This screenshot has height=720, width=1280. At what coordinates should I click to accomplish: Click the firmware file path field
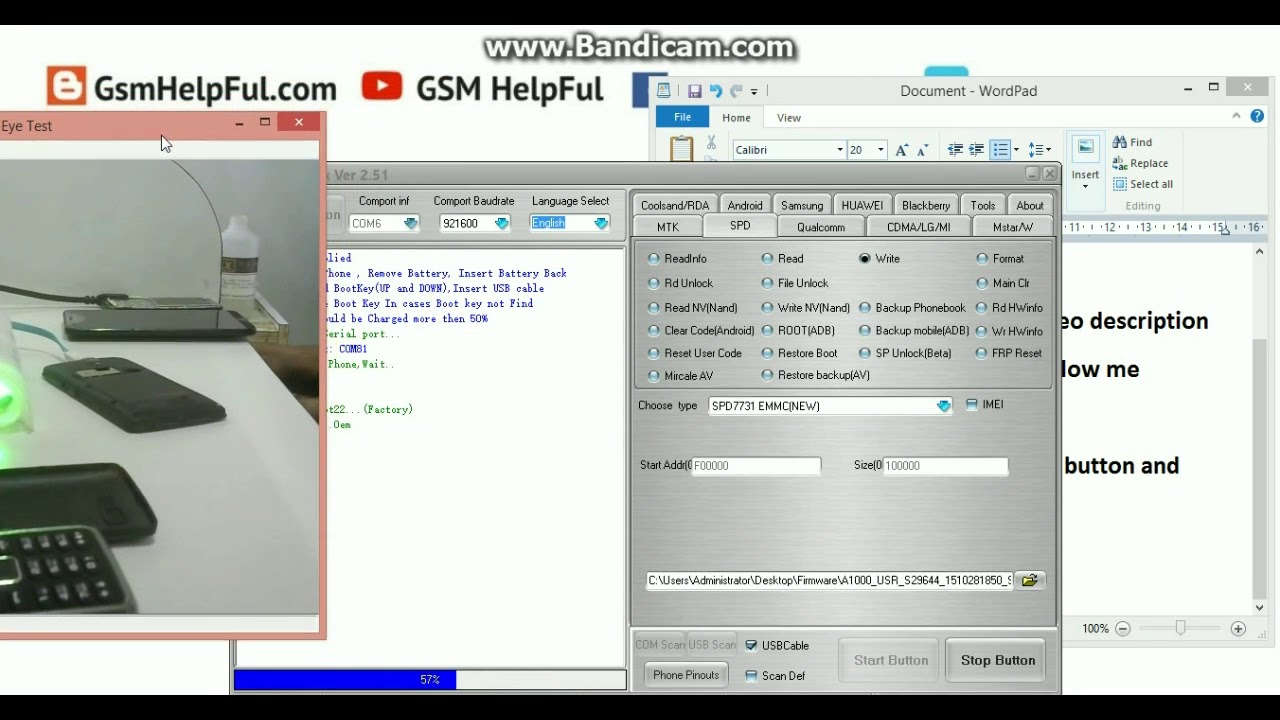(x=830, y=580)
